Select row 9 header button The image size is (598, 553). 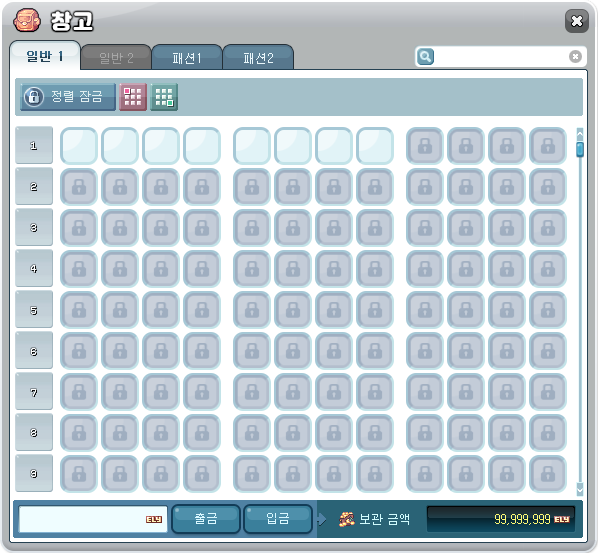click(34, 473)
